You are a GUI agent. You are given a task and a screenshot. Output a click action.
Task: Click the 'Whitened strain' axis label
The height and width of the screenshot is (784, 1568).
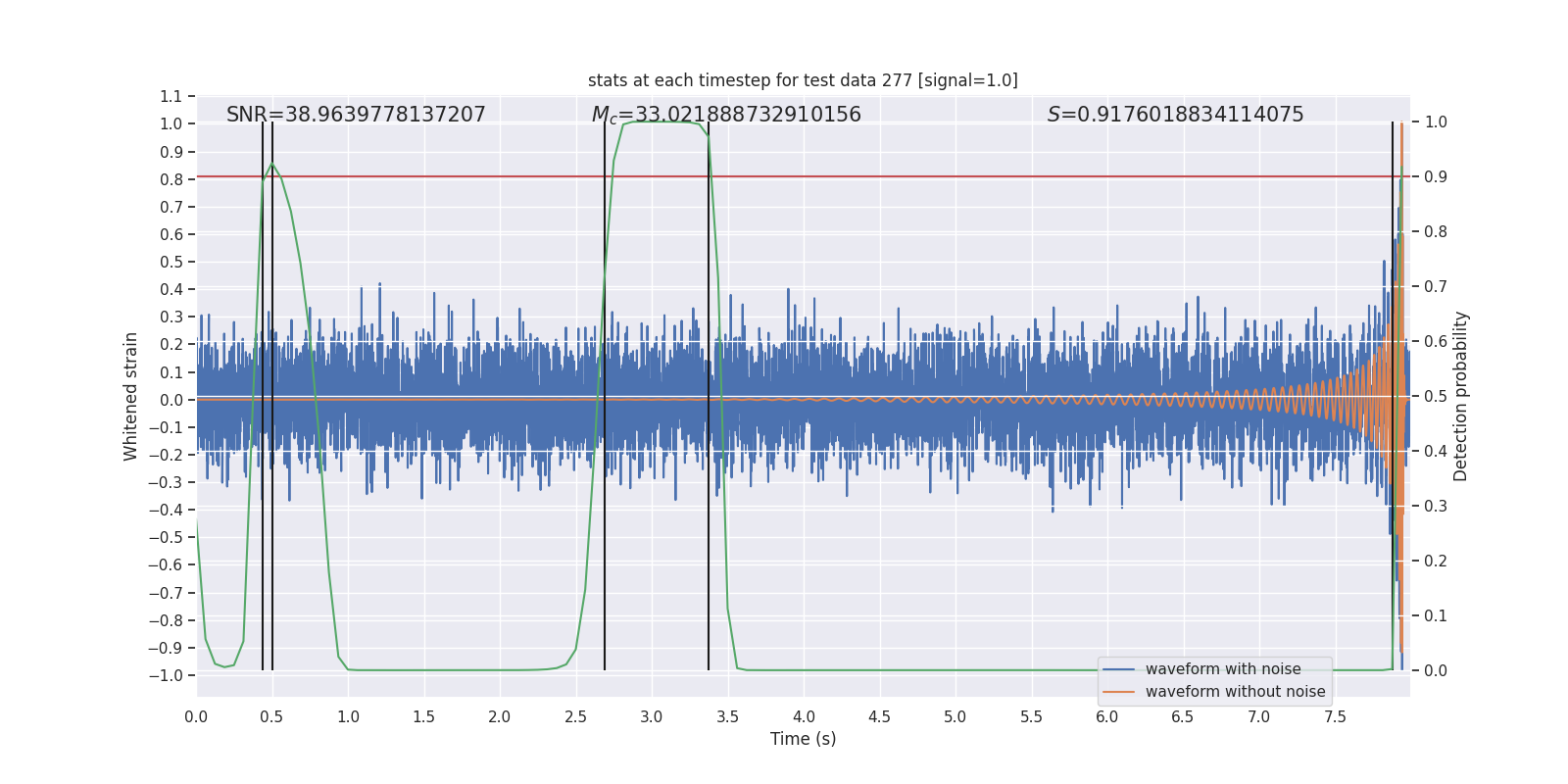pyautogui.click(x=131, y=396)
